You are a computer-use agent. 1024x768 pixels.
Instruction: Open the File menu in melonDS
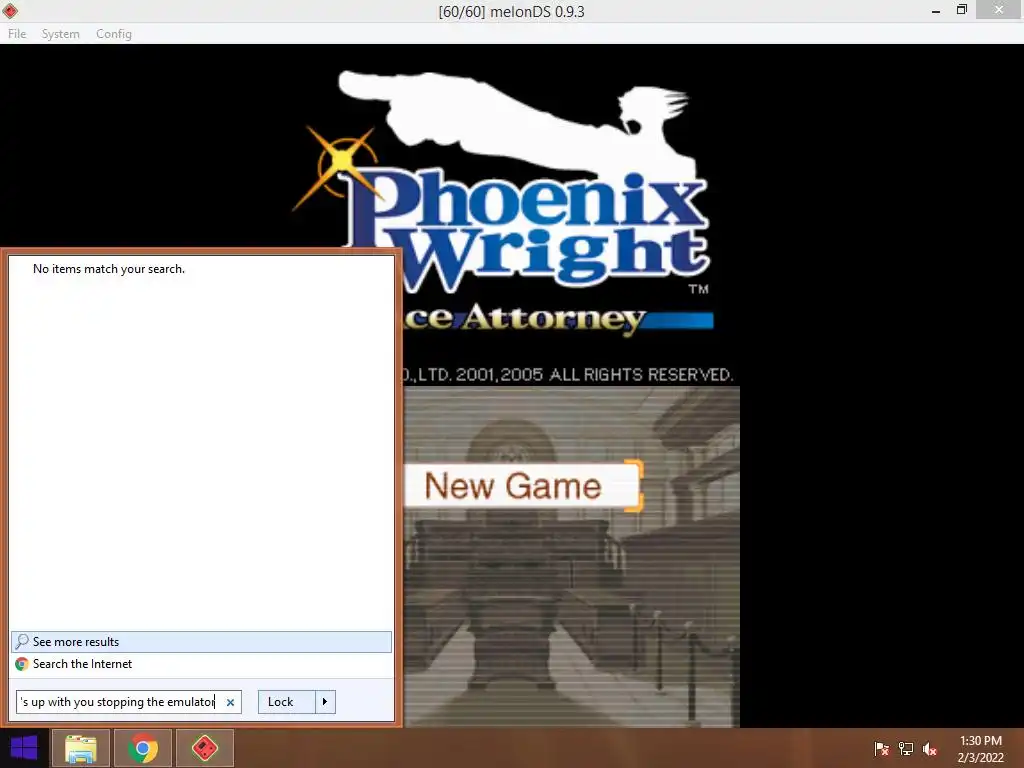[17, 34]
